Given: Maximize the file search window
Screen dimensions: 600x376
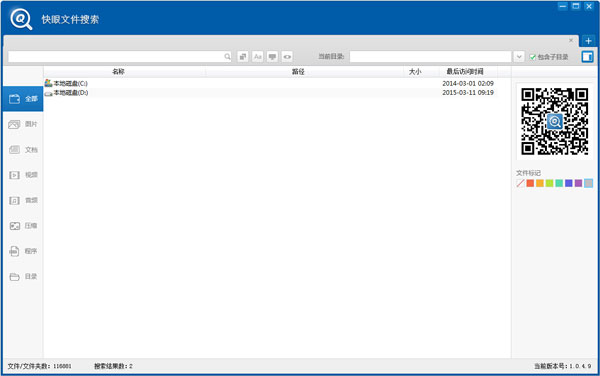Looking at the screenshot, I should pos(576,6).
